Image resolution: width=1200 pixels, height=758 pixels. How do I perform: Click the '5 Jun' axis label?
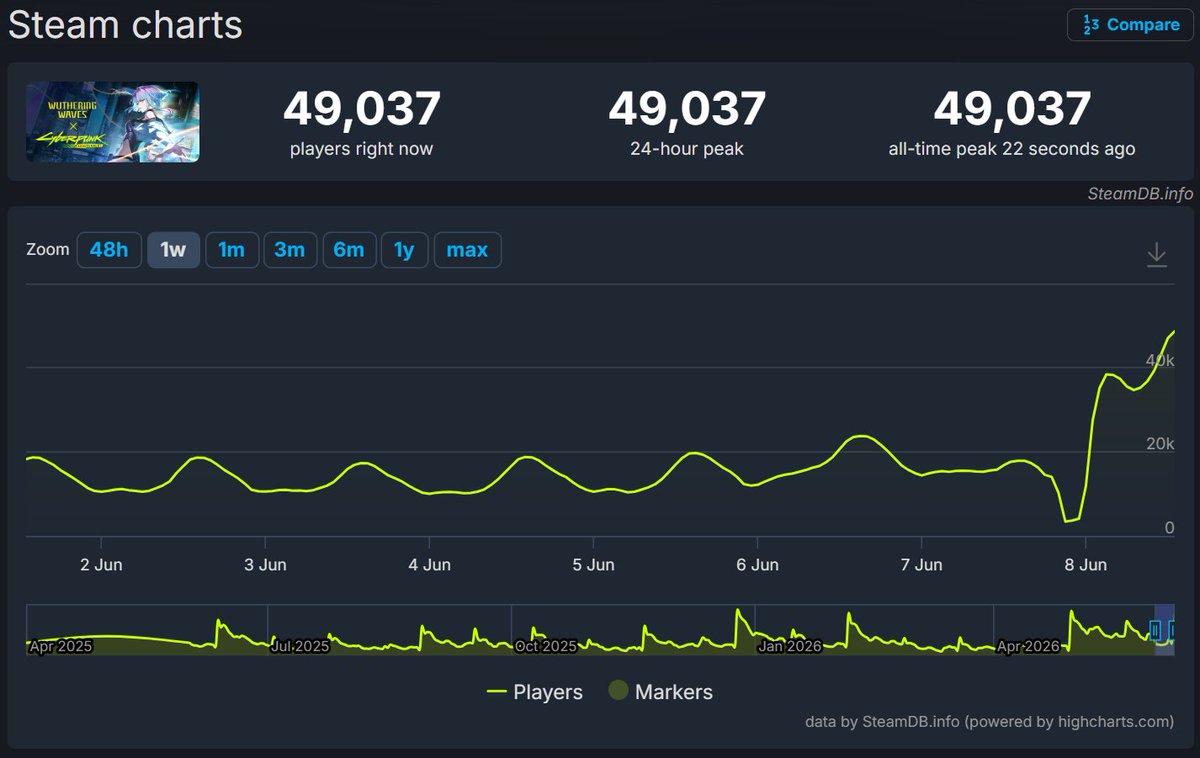coord(593,565)
